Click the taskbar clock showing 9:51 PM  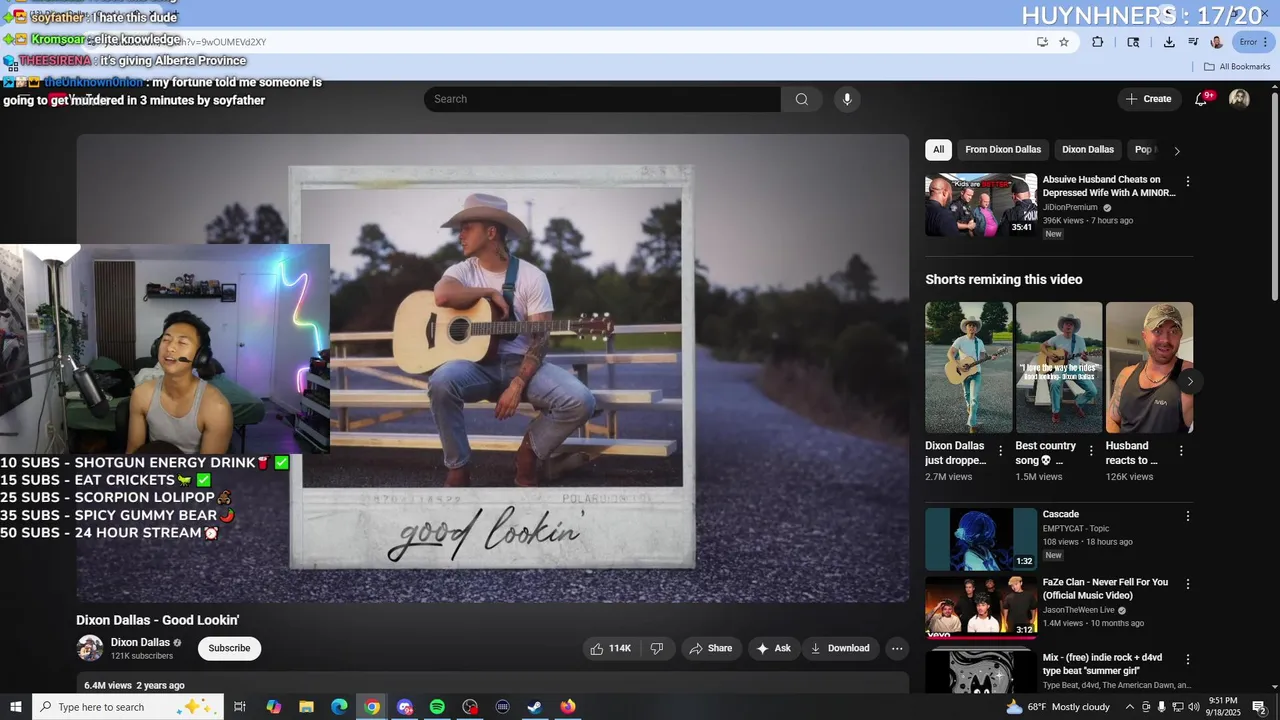pos(1222,707)
